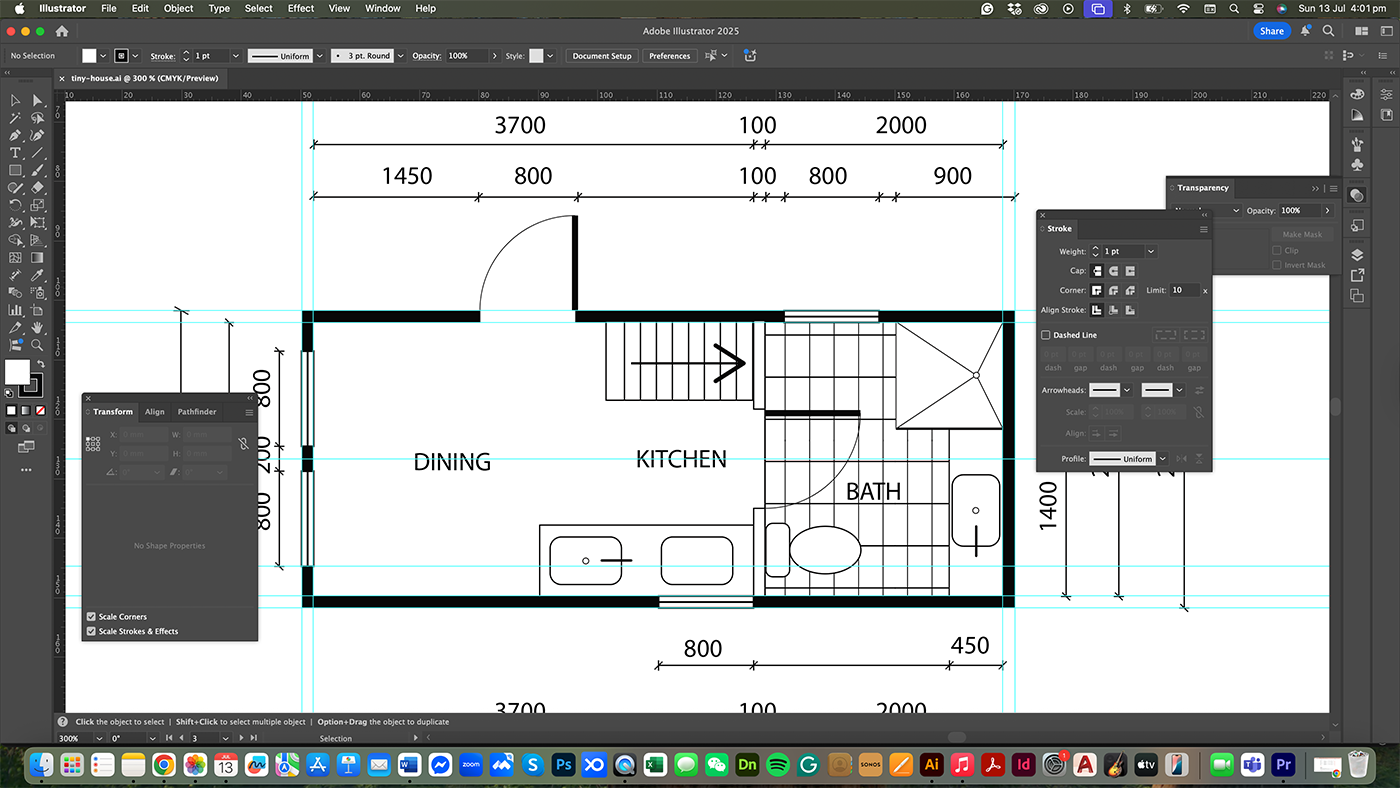Click the Share button
The width and height of the screenshot is (1400, 788).
1271,31
